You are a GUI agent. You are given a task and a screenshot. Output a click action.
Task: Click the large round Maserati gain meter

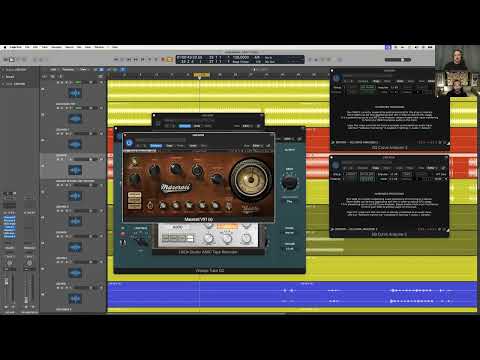pos(251,180)
